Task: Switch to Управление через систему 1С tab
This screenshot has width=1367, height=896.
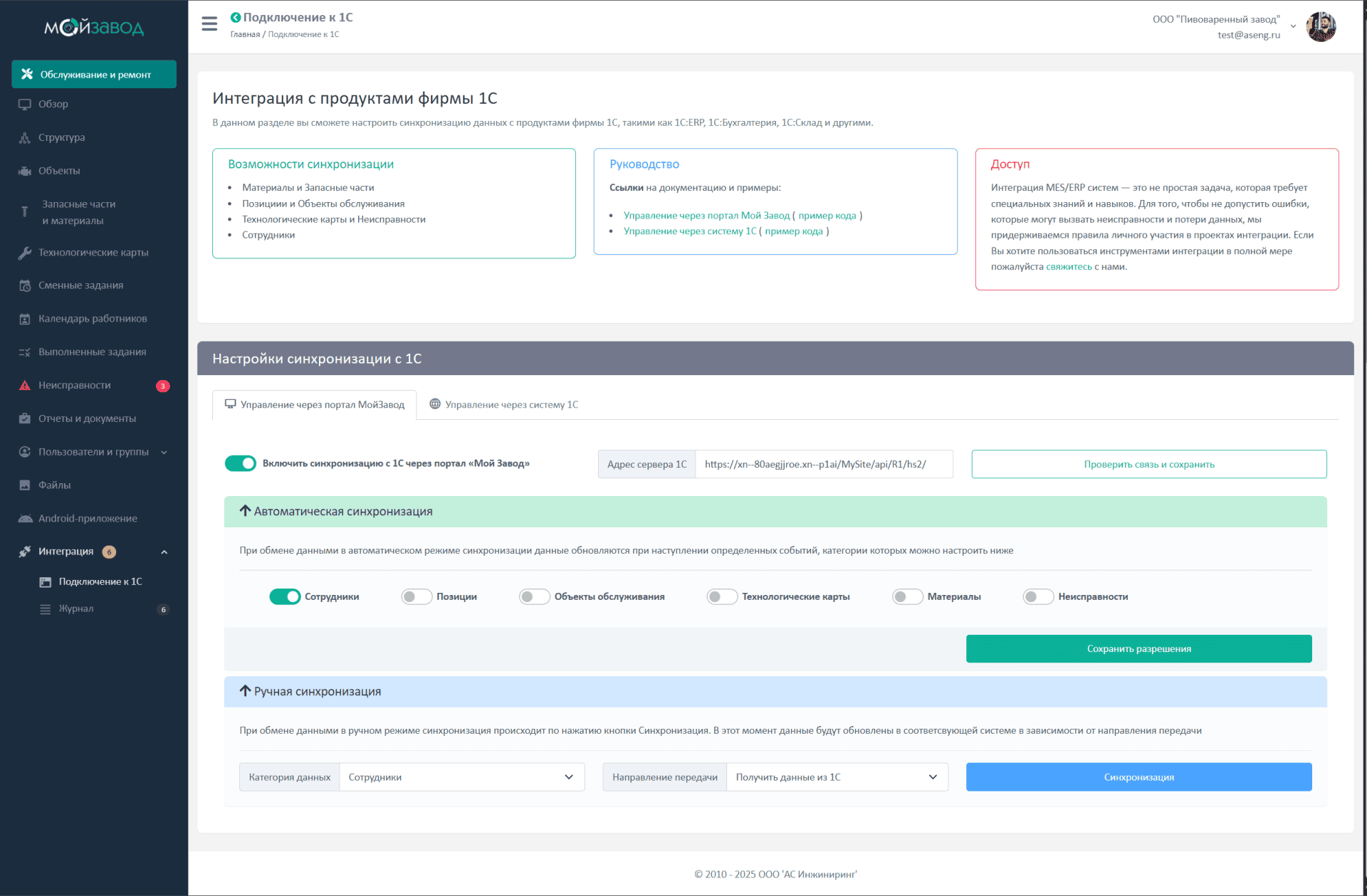Action: [504, 405]
